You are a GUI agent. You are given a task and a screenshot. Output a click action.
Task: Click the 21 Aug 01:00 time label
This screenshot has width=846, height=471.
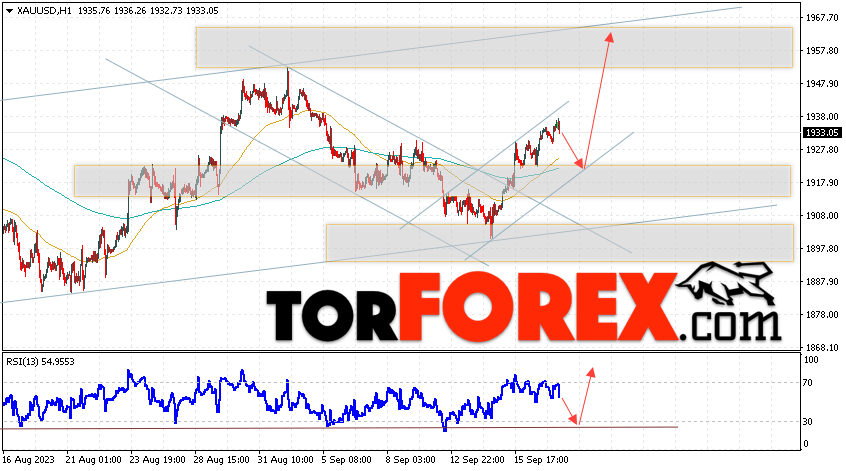pos(93,460)
